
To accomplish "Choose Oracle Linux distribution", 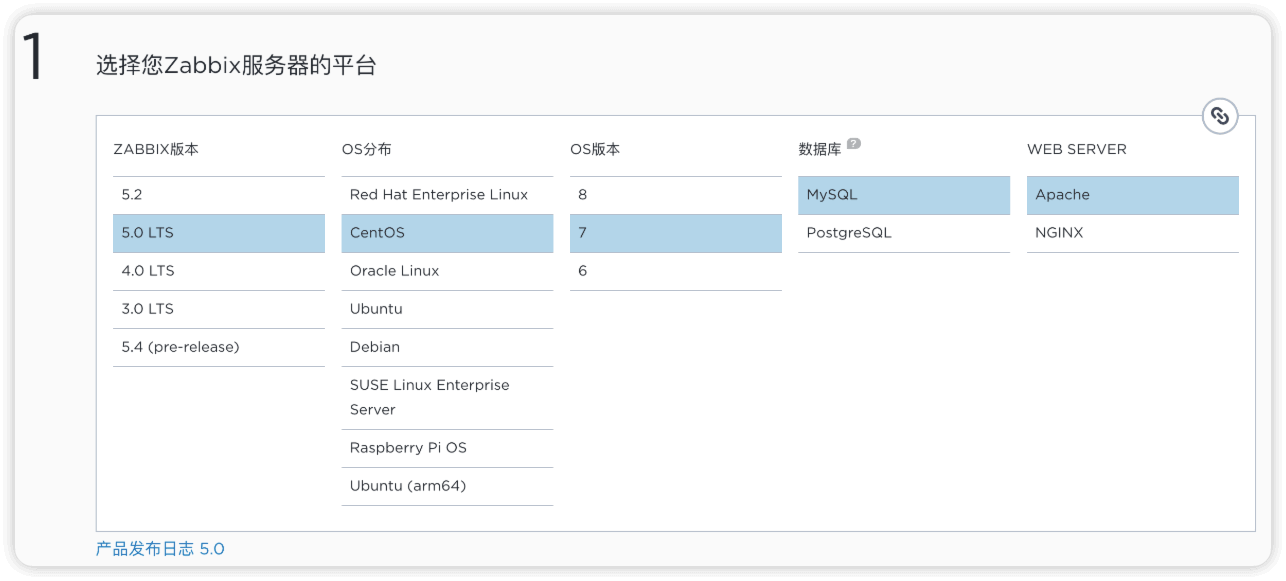I will click(447, 271).
